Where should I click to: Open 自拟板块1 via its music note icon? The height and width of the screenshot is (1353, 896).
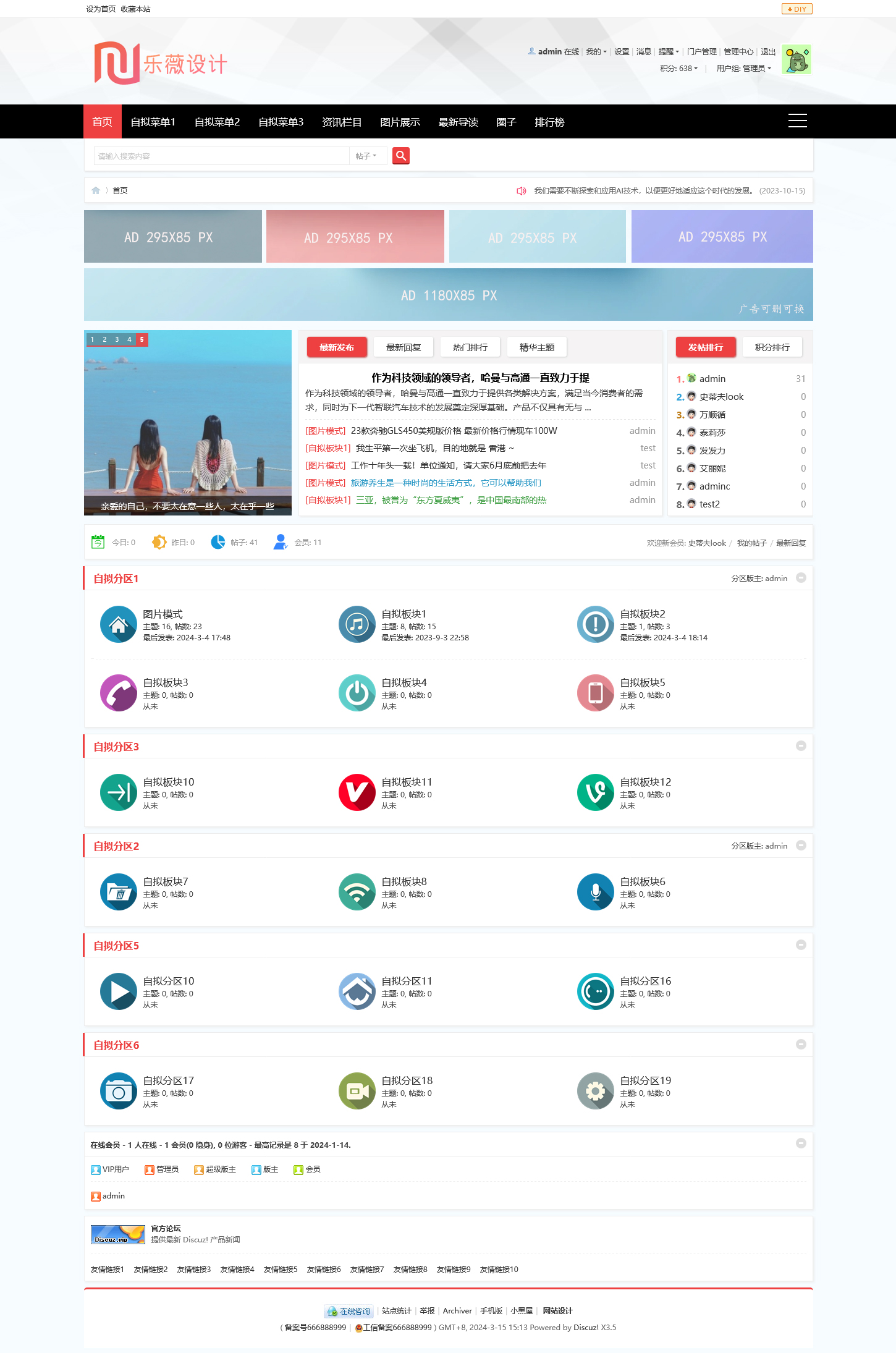coord(357,625)
